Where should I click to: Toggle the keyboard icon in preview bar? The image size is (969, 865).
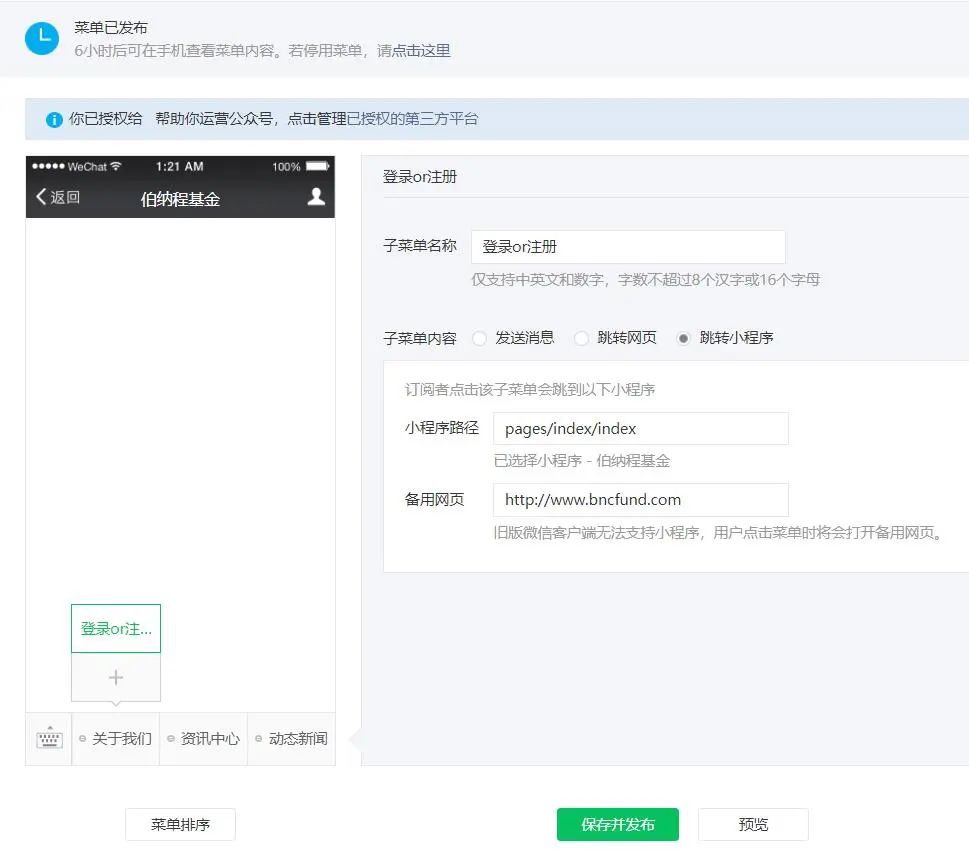click(49, 738)
